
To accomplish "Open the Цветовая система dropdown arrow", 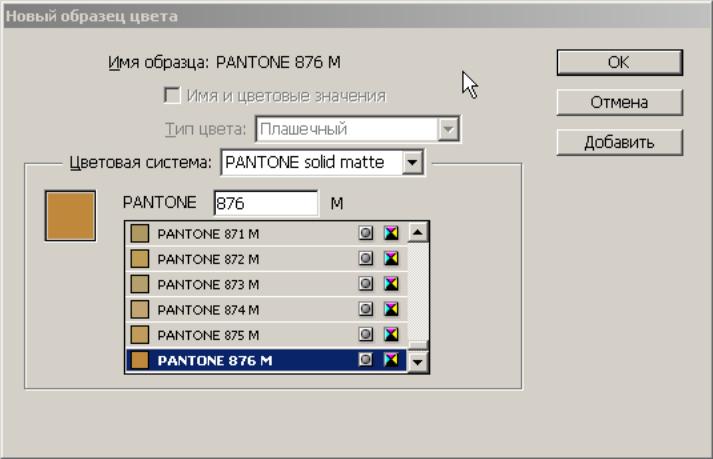I will (412, 162).
